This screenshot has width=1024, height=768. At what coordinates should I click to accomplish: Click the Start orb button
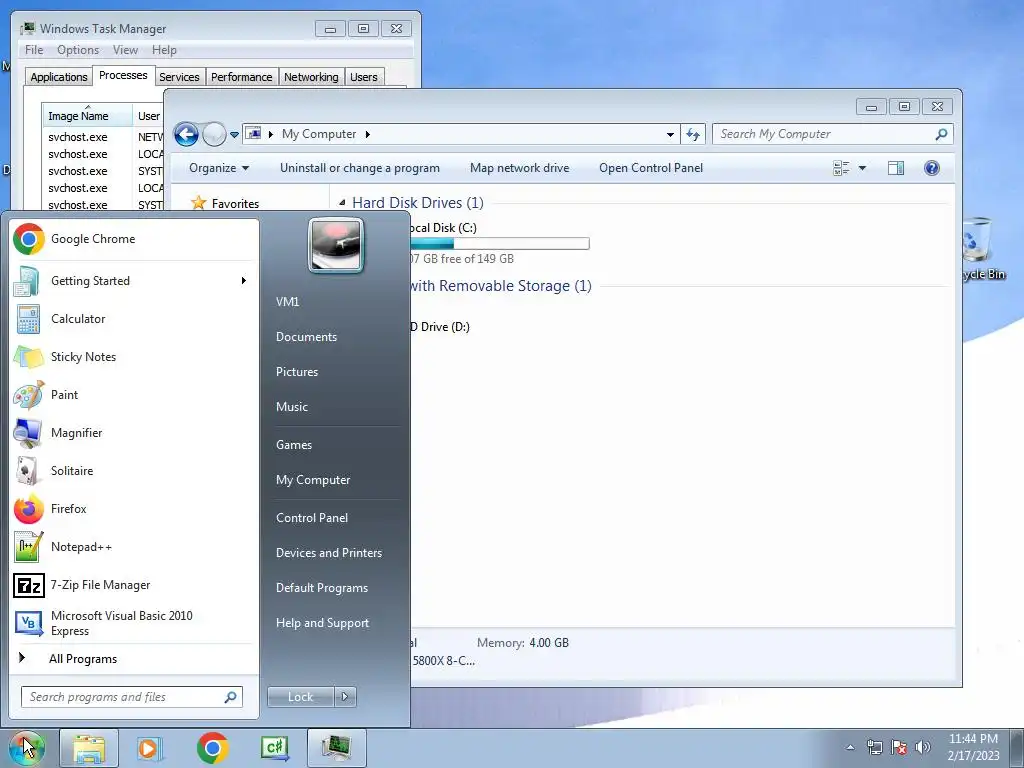[26, 748]
